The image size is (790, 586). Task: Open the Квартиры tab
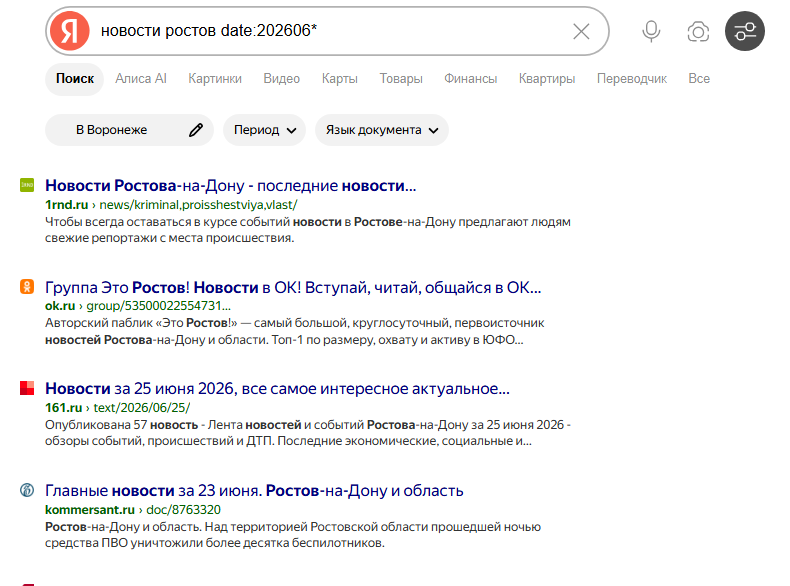tap(547, 79)
